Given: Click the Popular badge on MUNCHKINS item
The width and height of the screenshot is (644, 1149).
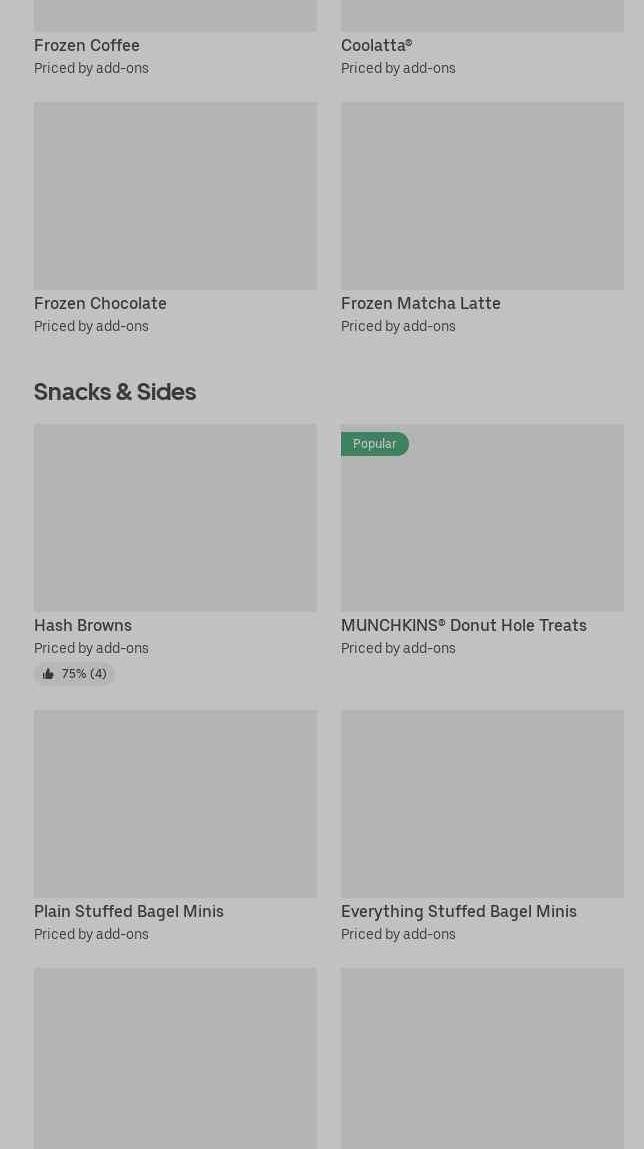Looking at the screenshot, I should [x=374, y=444].
